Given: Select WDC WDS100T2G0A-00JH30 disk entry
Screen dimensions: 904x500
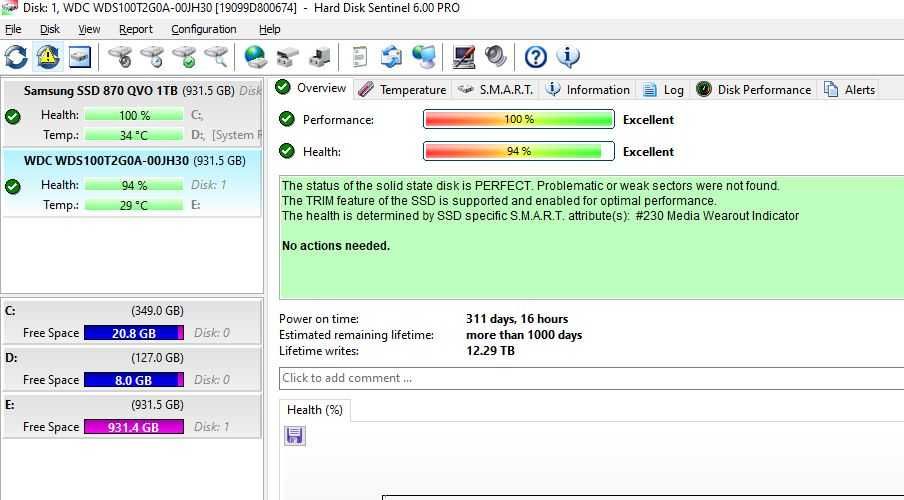Looking at the screenshot, I should (133, 183).
